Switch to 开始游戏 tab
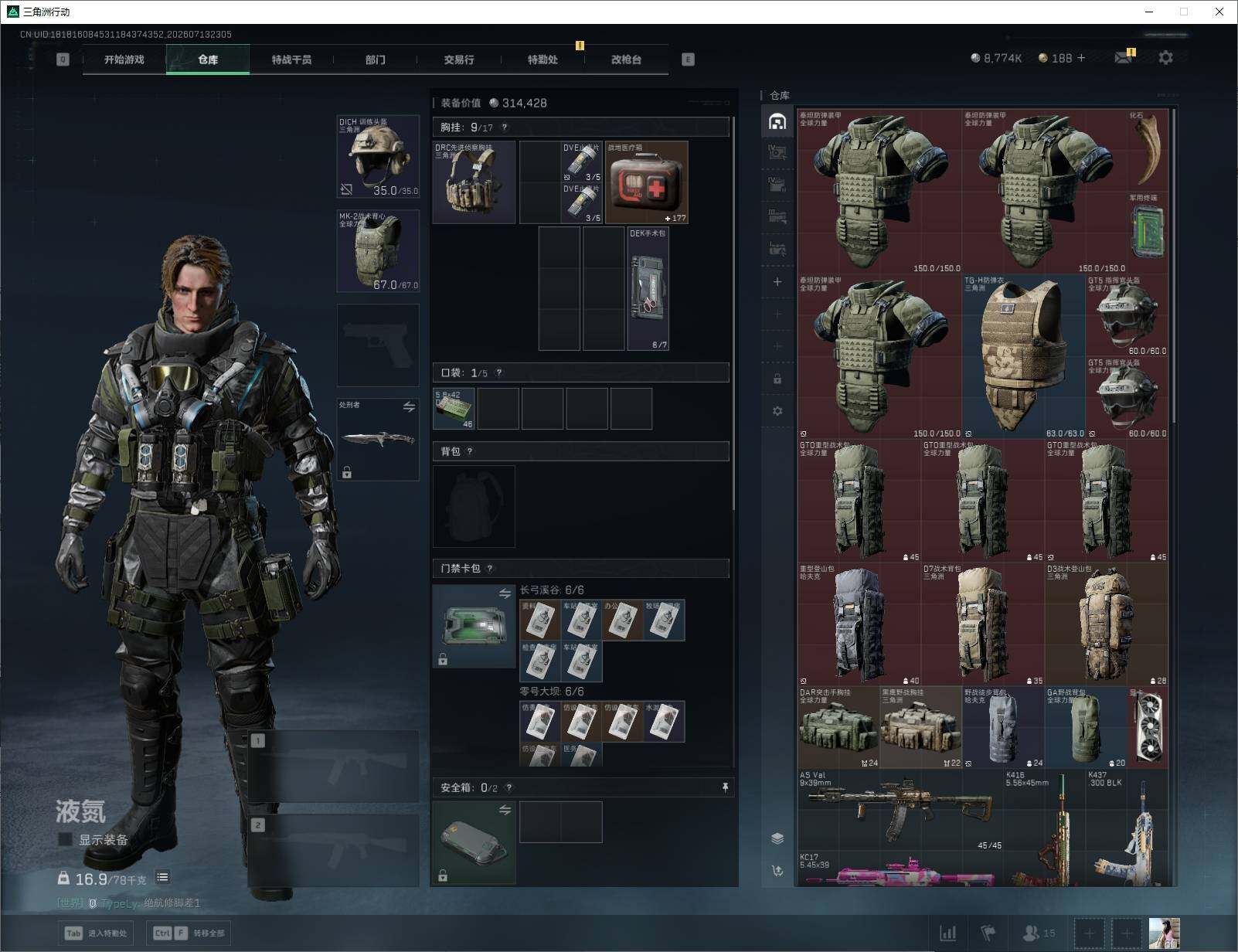The width and height of the screenshot is (1238, 952). pos(124,59)
